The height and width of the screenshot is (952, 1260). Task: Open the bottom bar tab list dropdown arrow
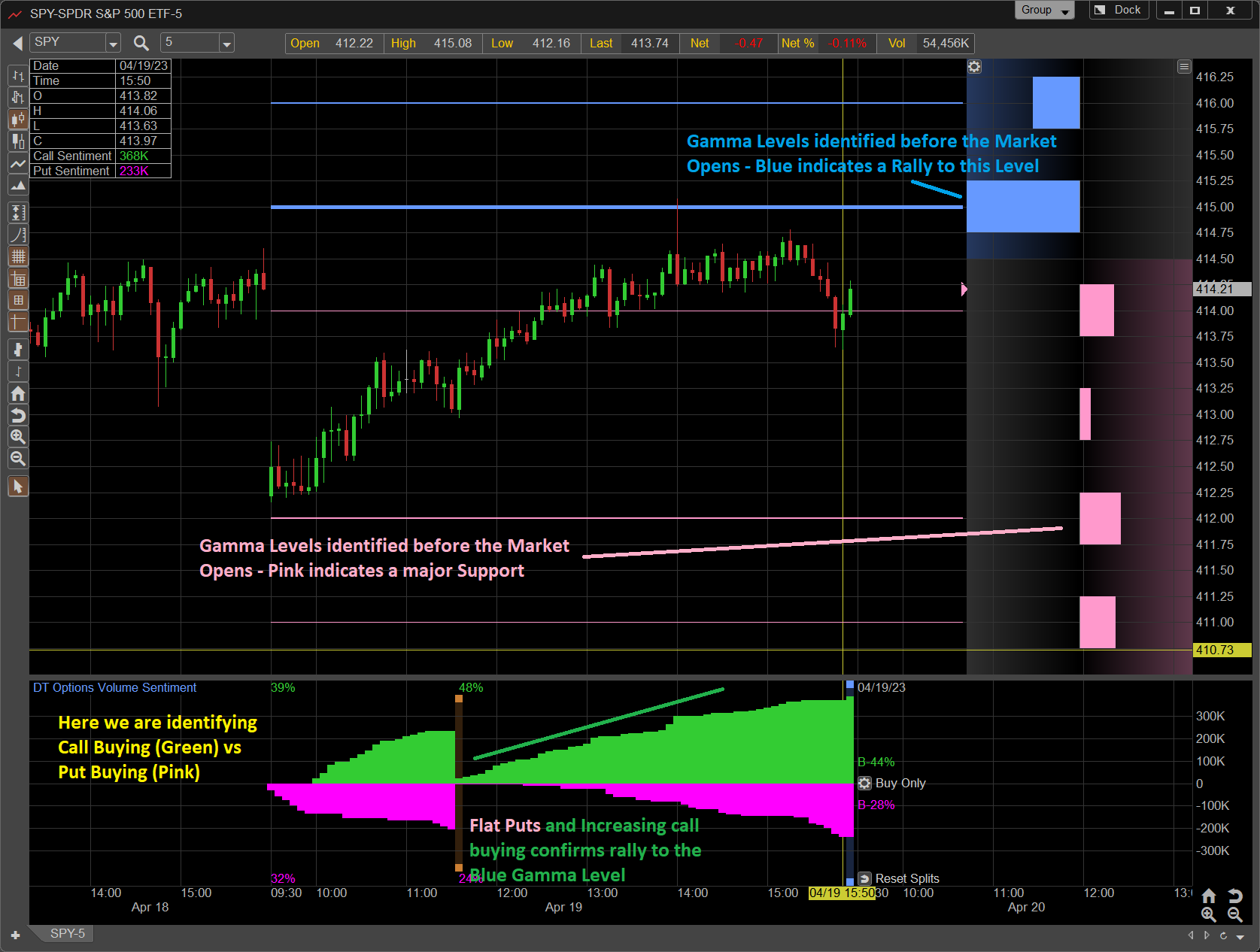click(x=1240, y=936)
